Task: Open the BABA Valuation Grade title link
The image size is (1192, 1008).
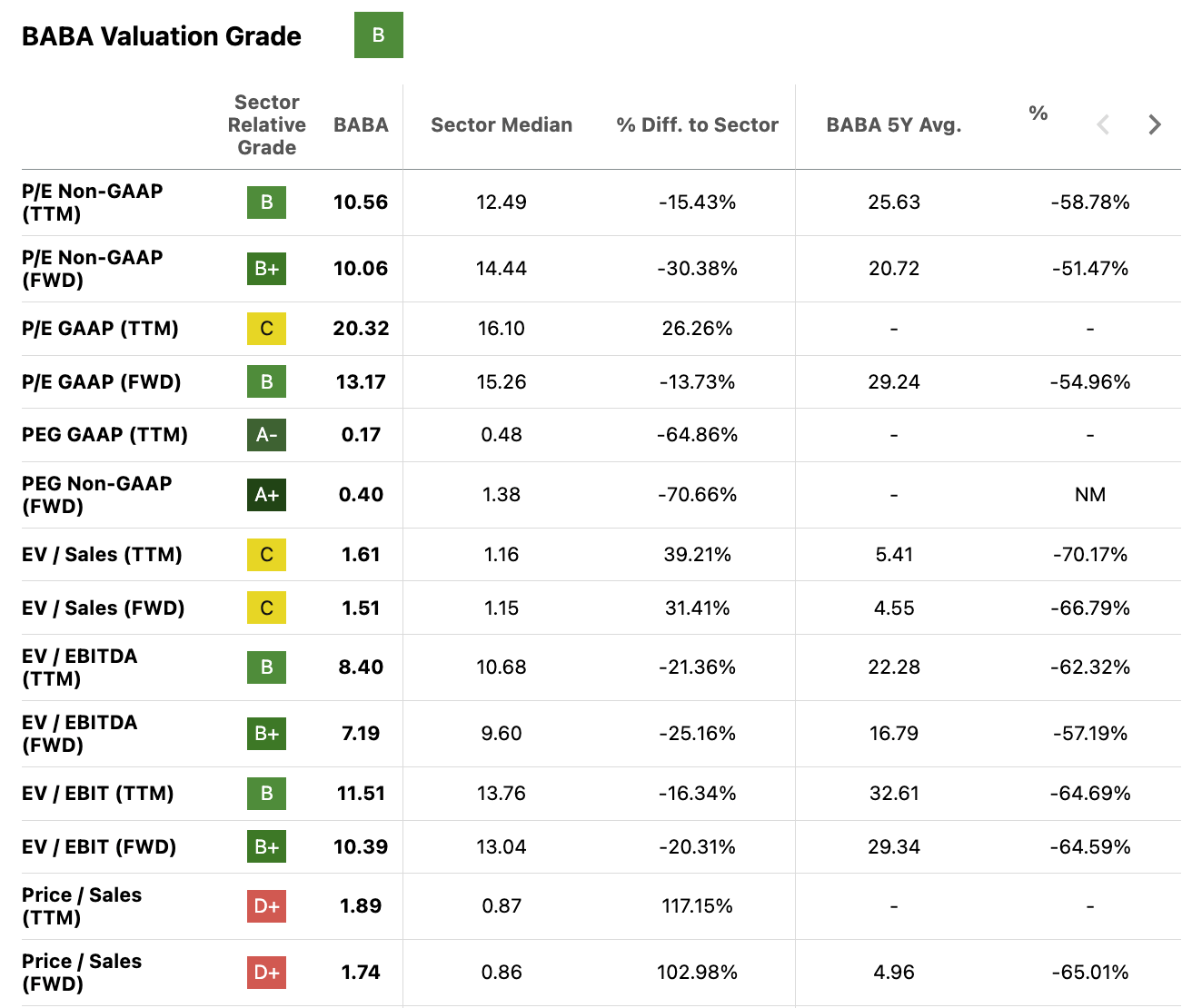Action: click(161, 36)
